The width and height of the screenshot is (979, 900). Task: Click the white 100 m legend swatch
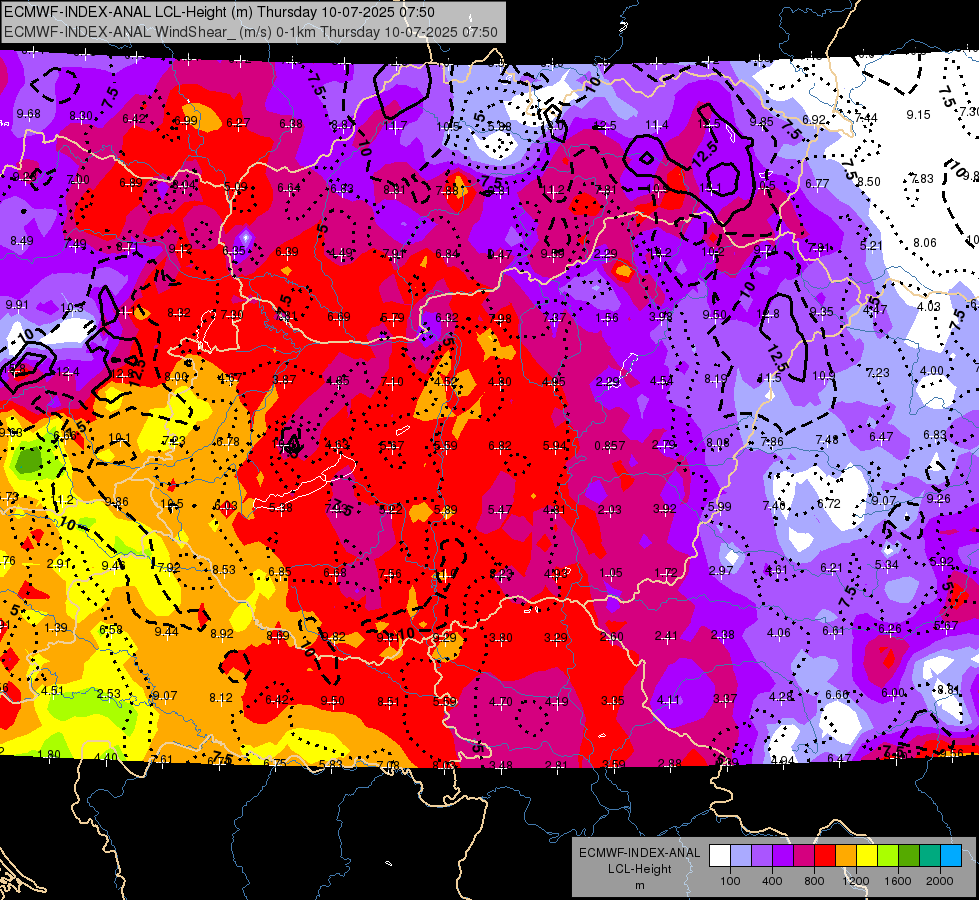click(x=719, y=856)
